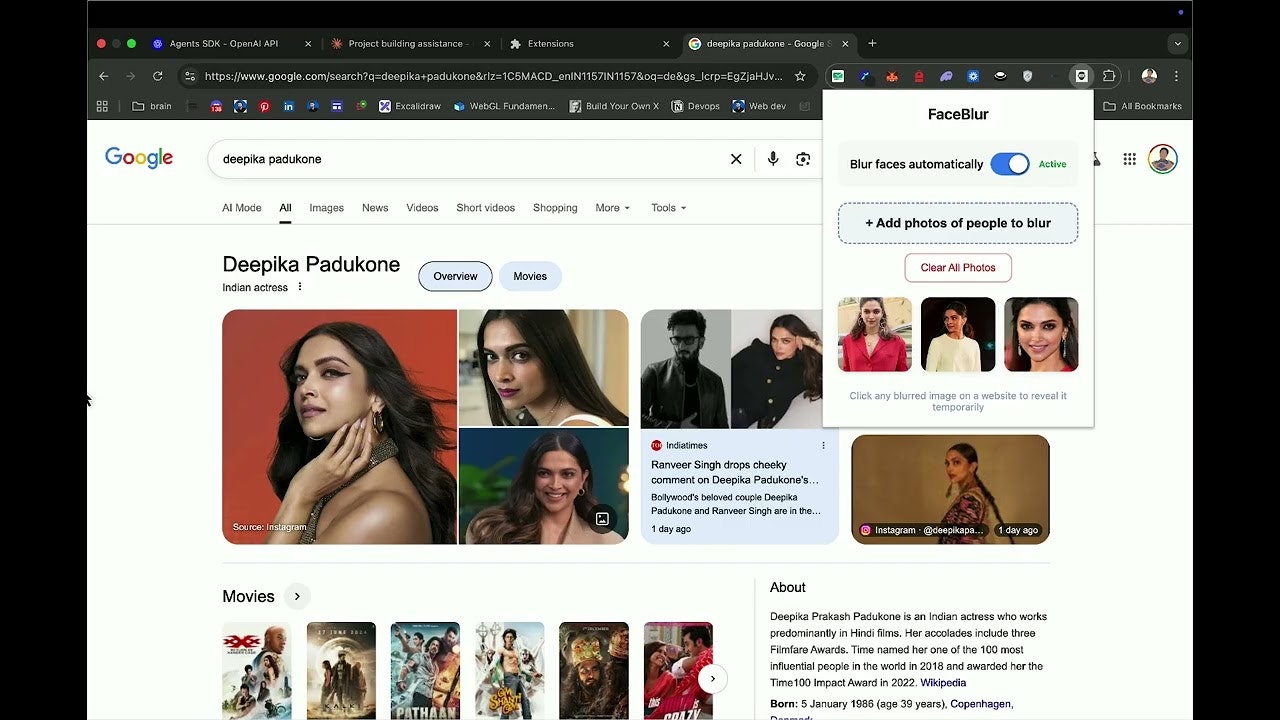Expand the Movies section arrow
The height and width of the screenshot is (720, 1280).
click(297, 596)
